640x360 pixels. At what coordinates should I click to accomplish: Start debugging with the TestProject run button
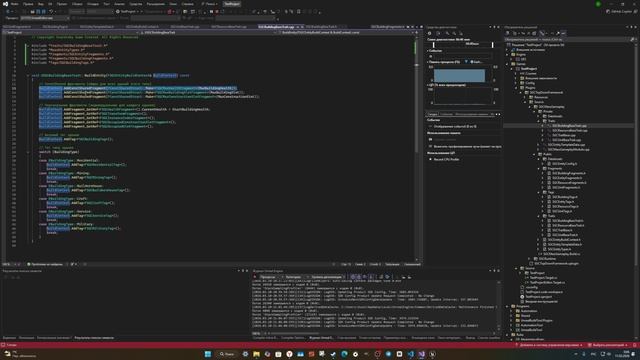click(x=127, y=11)
